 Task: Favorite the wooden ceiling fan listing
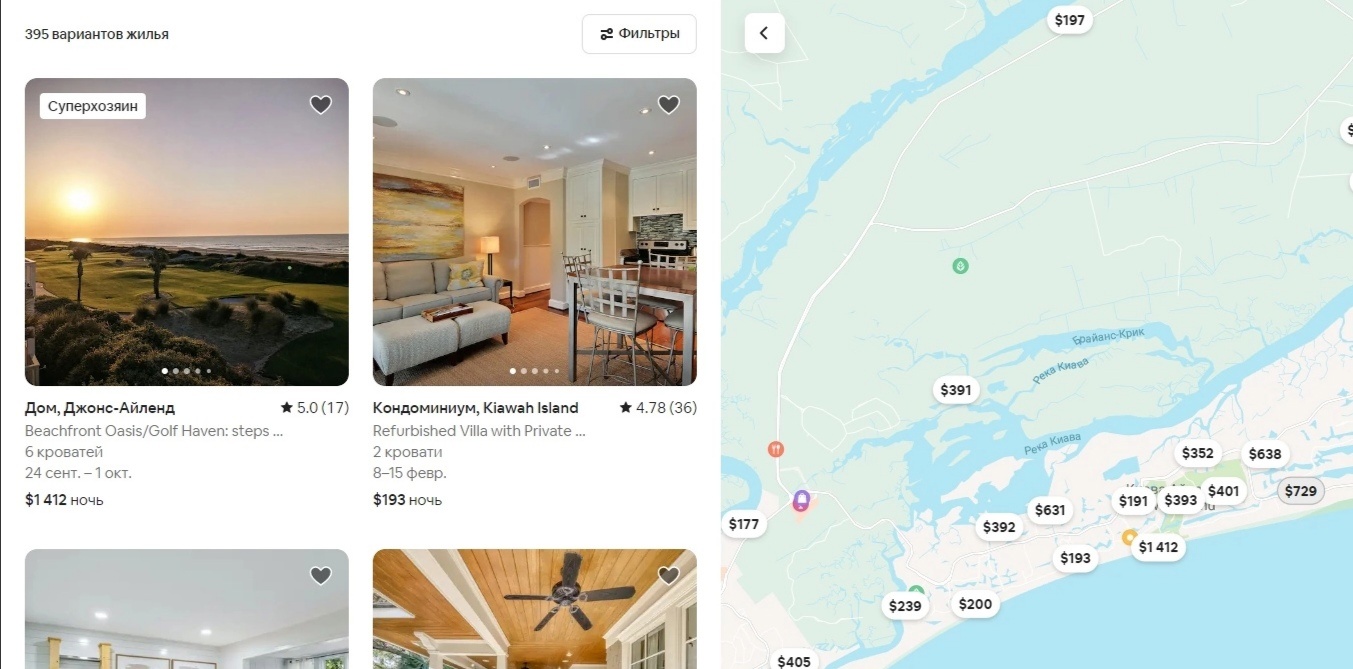point(668,576)
